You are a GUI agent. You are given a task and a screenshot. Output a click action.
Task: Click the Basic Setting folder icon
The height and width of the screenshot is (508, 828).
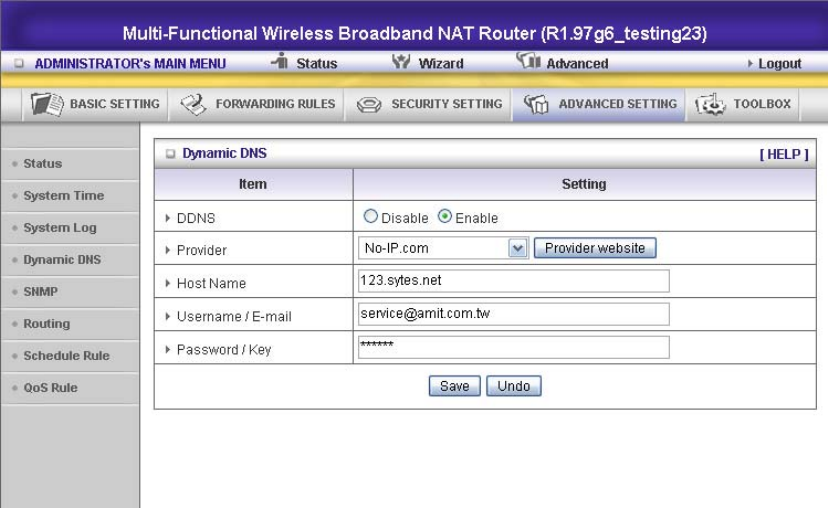coord(48,104)
